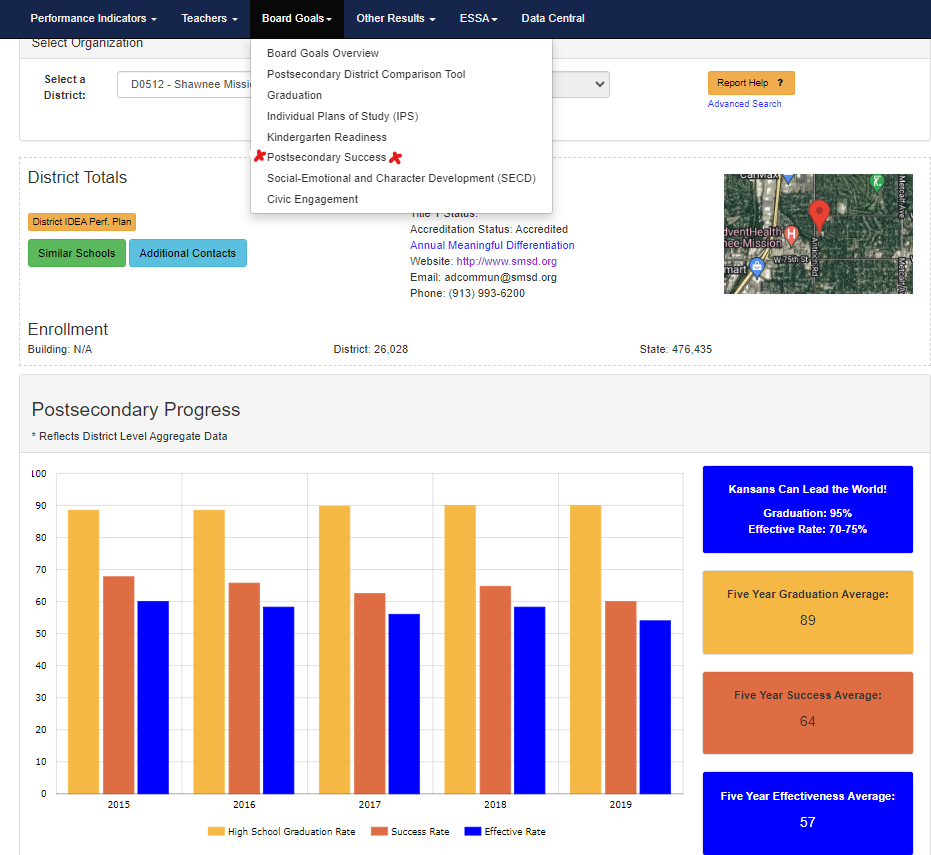The height and width of the screenshot is (855, 931).
Task: Click the 2019 Effective Rate blue bar
Action: tap(655, 707)
